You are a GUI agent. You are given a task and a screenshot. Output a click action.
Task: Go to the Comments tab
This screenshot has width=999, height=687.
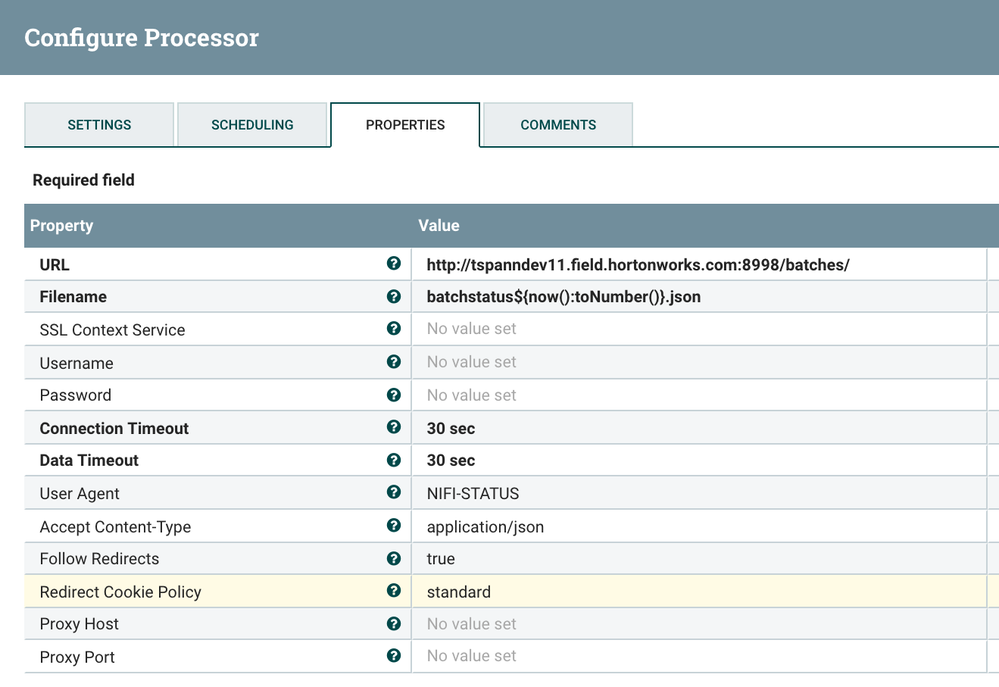pyautogui.click(x=558, y=125)
